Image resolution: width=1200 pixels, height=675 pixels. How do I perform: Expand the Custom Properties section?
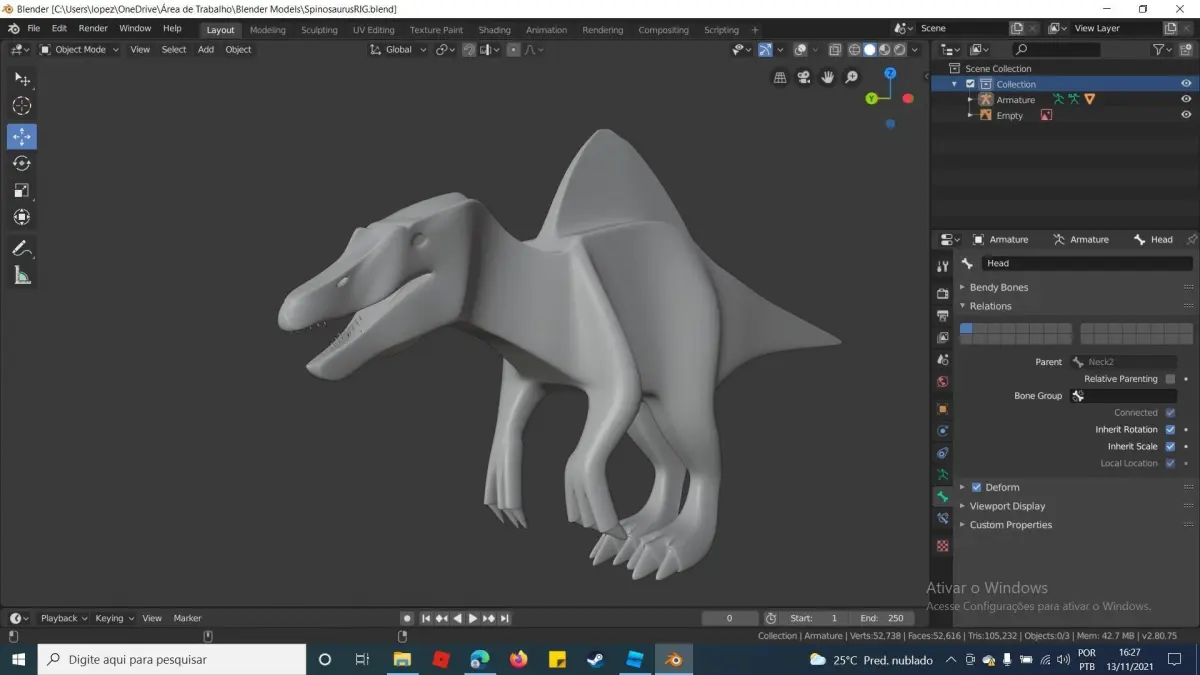[x=1010, y=525]
